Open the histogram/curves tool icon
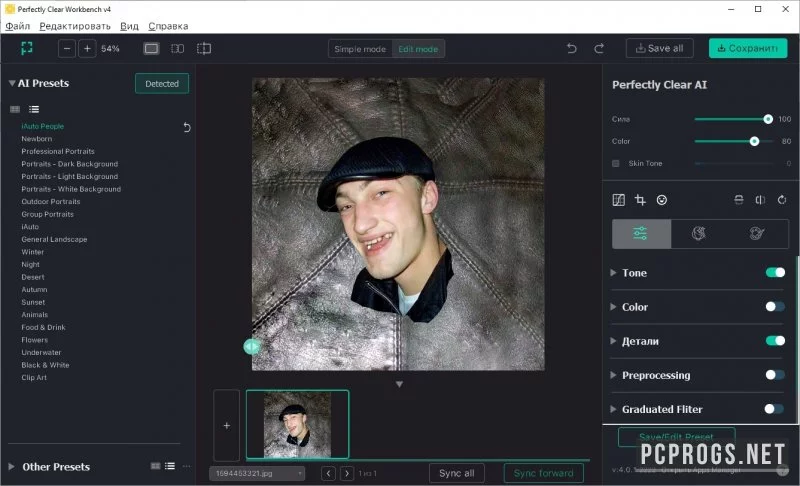 (x=618, y=200)
